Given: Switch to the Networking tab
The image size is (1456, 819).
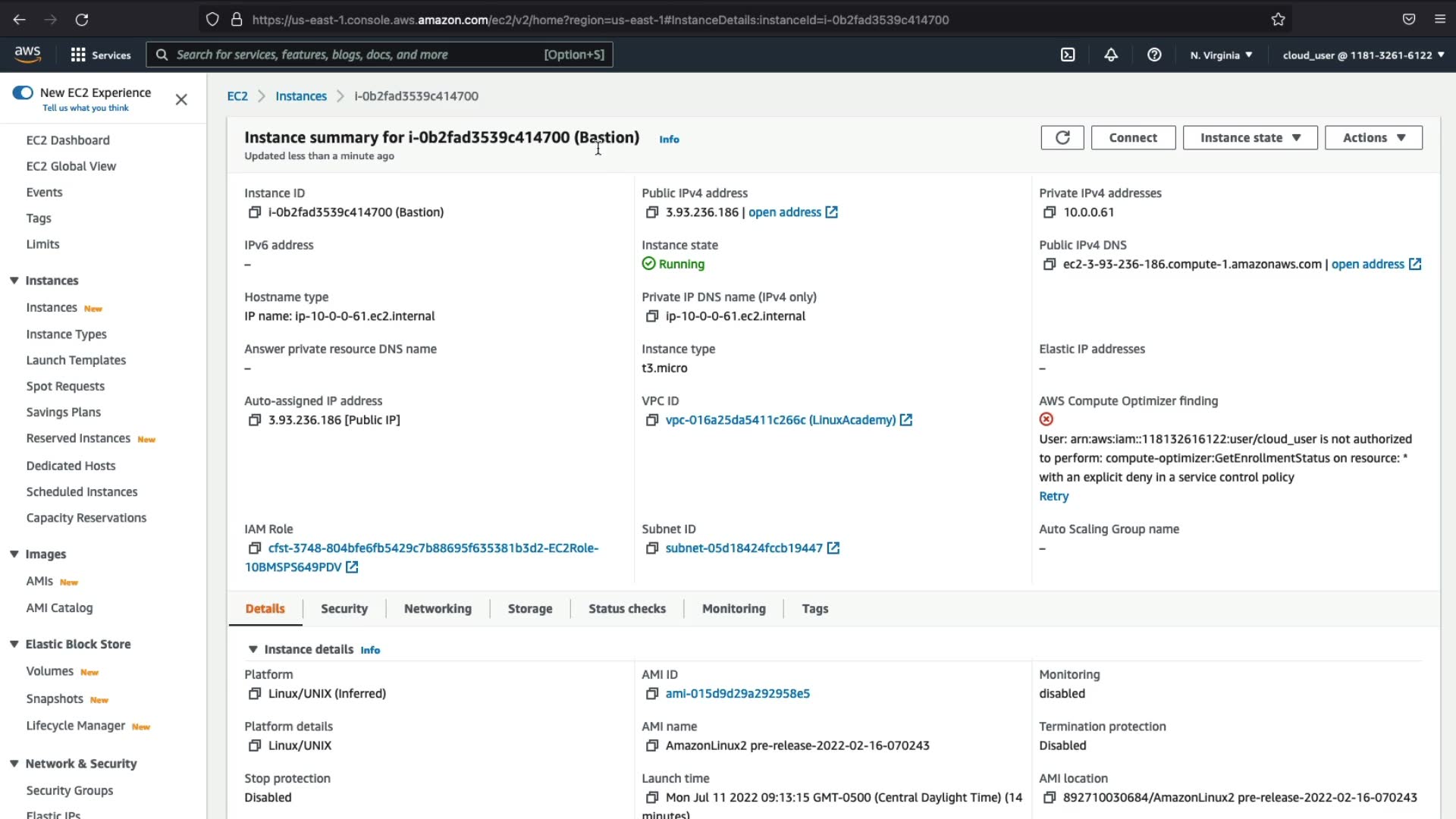Looking at the screenshot, I should pos(438,608).
